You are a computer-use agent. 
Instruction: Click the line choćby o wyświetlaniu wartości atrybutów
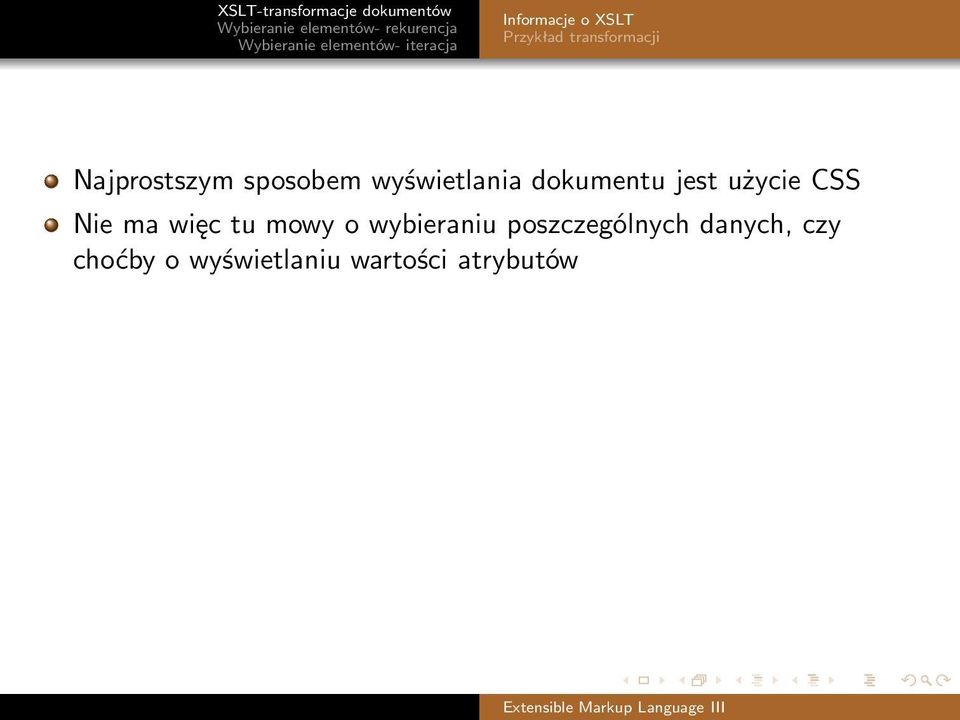click(325, 260)
